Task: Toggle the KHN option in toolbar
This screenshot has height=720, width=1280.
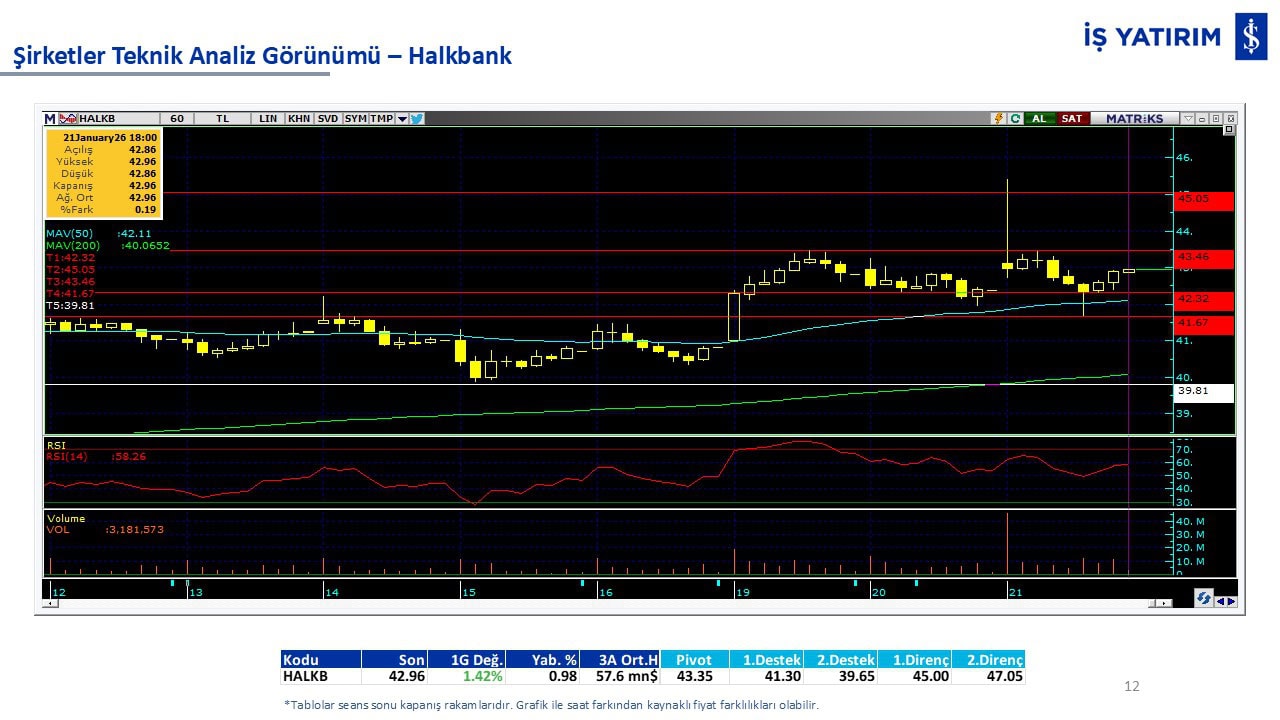Action: (298, 118)
